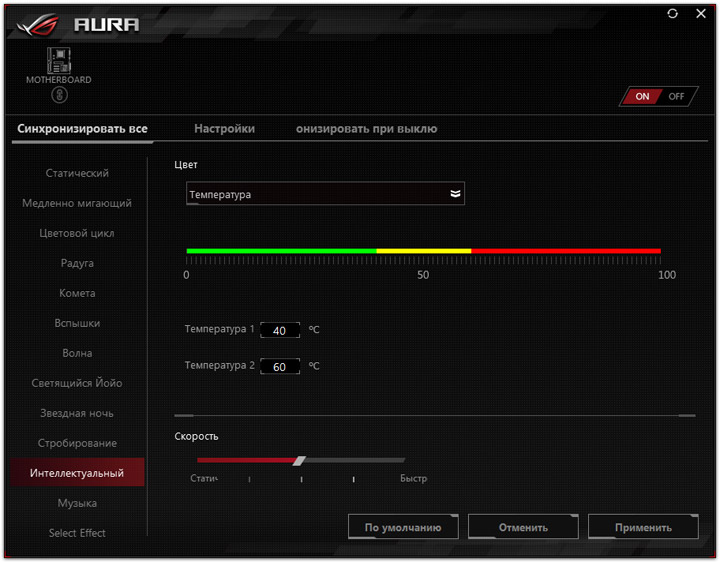The image size is (720, 562).
Task: Click yellow segment of temperature bar
Action: click(424, 251)
